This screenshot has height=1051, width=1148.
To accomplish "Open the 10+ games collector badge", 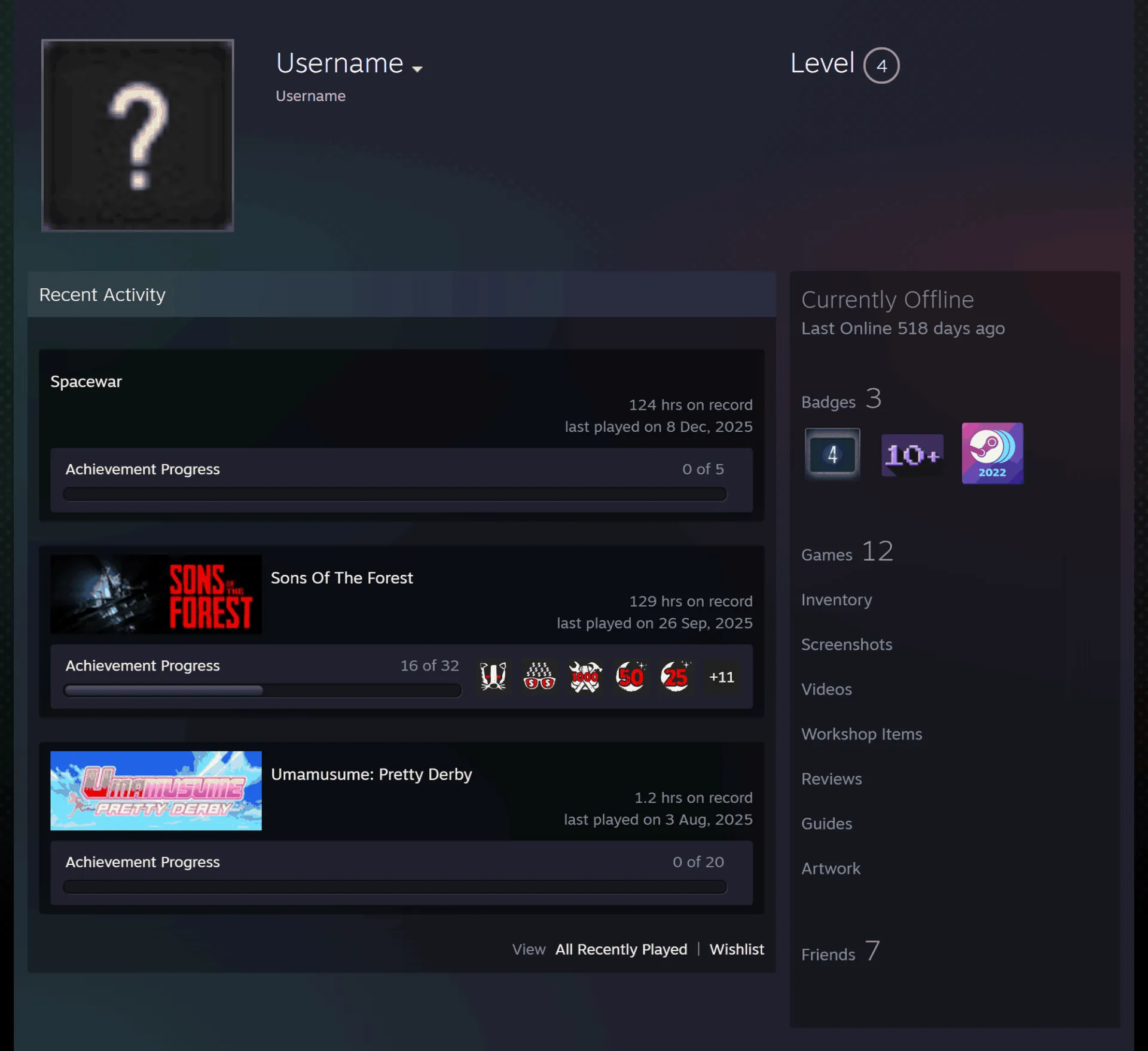I will tap(912, 455).
